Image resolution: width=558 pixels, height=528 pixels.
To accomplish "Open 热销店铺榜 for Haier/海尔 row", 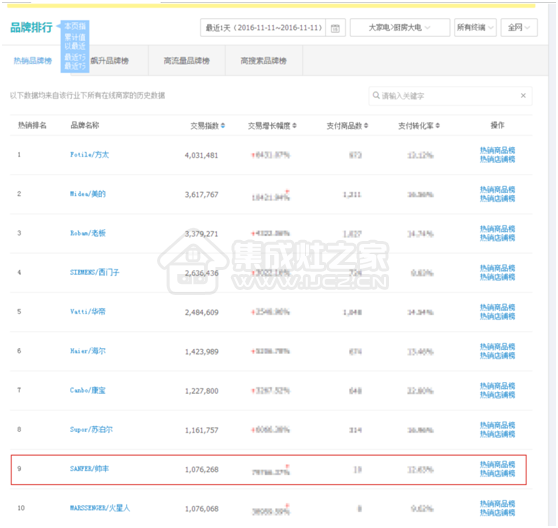I will click(x=497, y=355).
